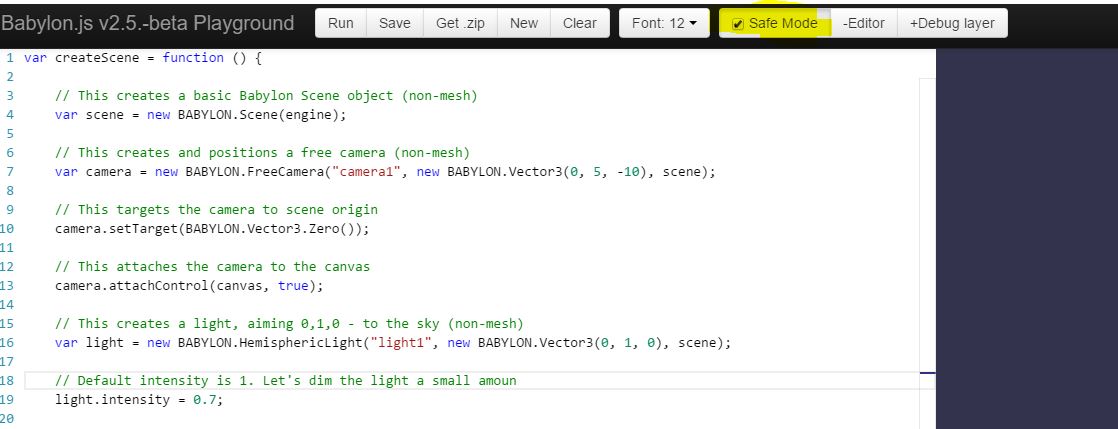1118x429 pixels.
Task: Click line number 13 in gutter
Action: [x=7, y=286]
